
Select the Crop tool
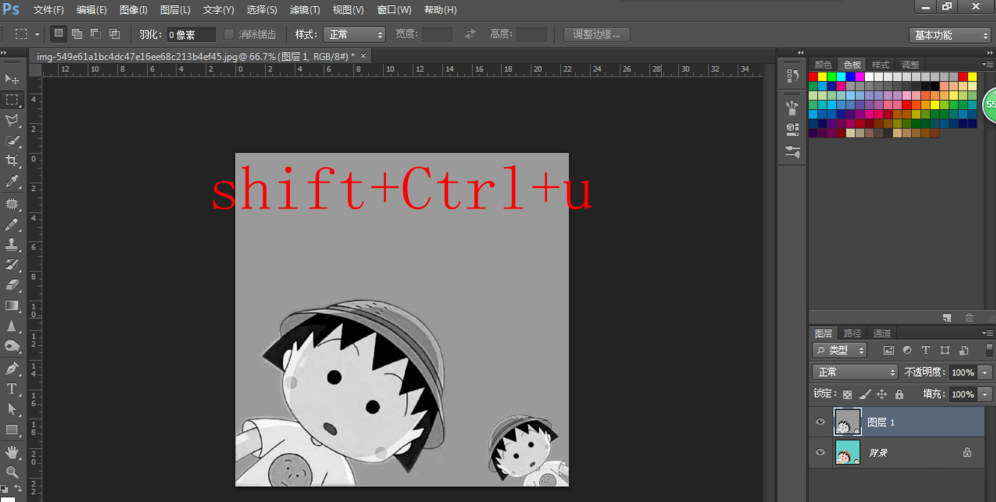[x=12, y=161]
